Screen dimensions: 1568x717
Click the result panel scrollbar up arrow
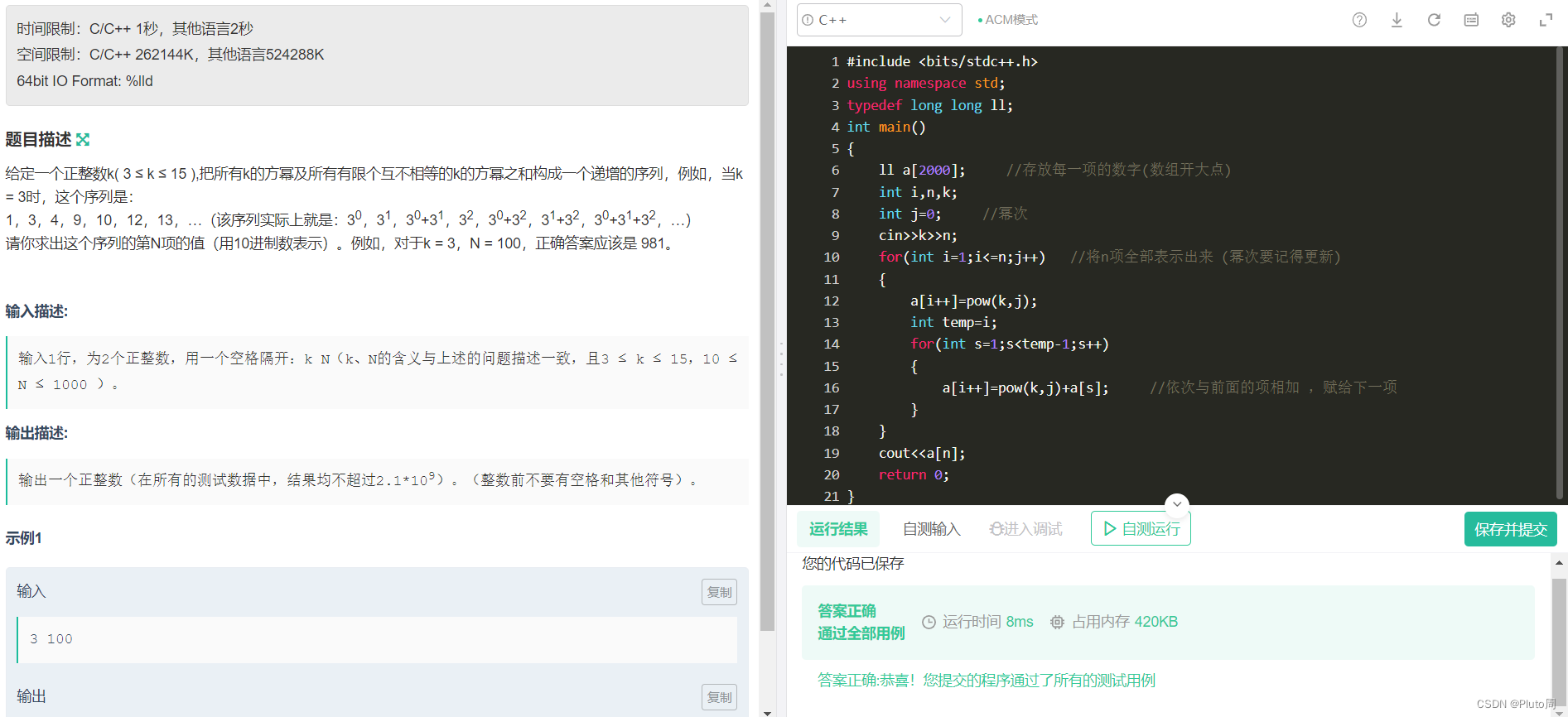pyautogui.click(x=1559, y=563)
